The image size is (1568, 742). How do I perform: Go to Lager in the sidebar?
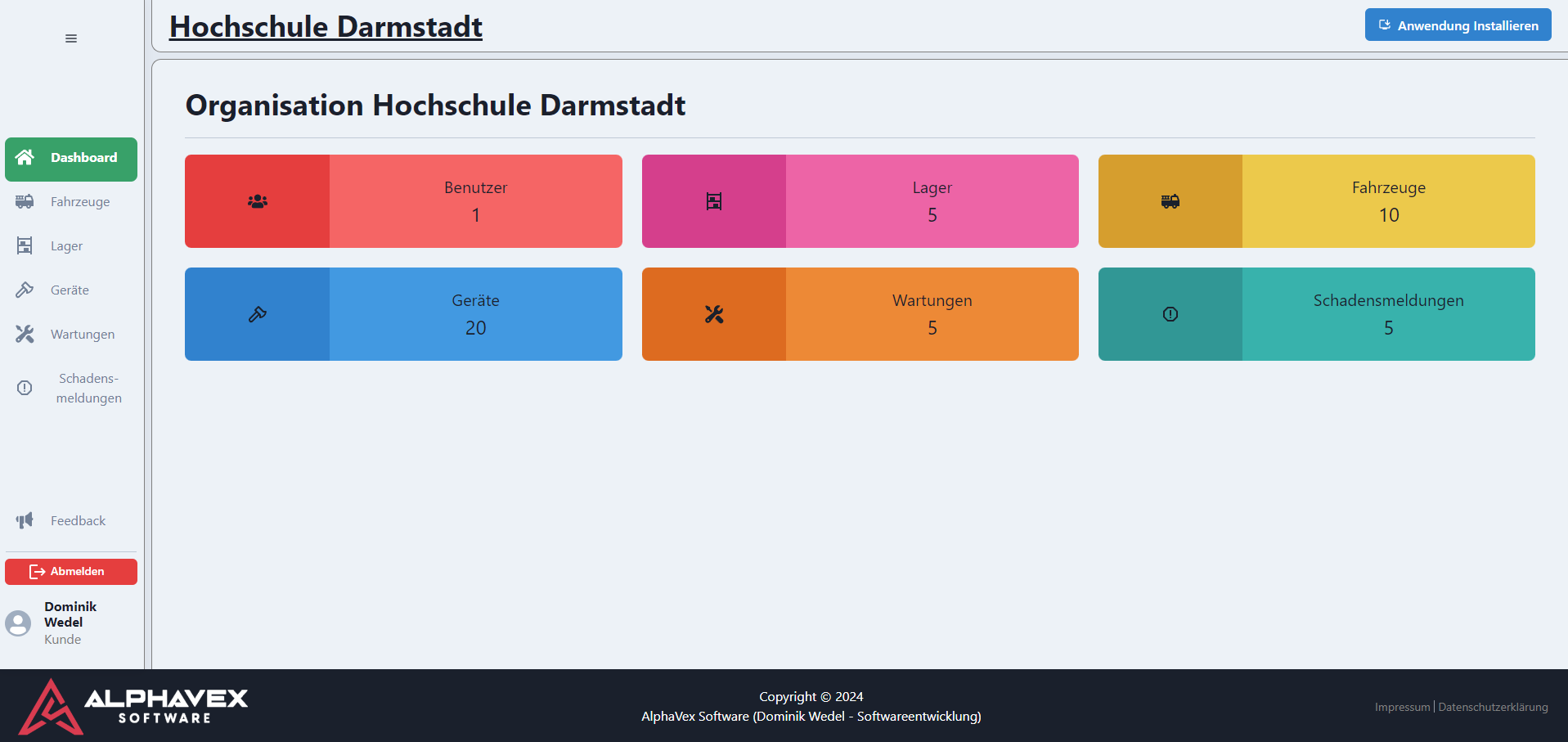[x=71, y=245]
